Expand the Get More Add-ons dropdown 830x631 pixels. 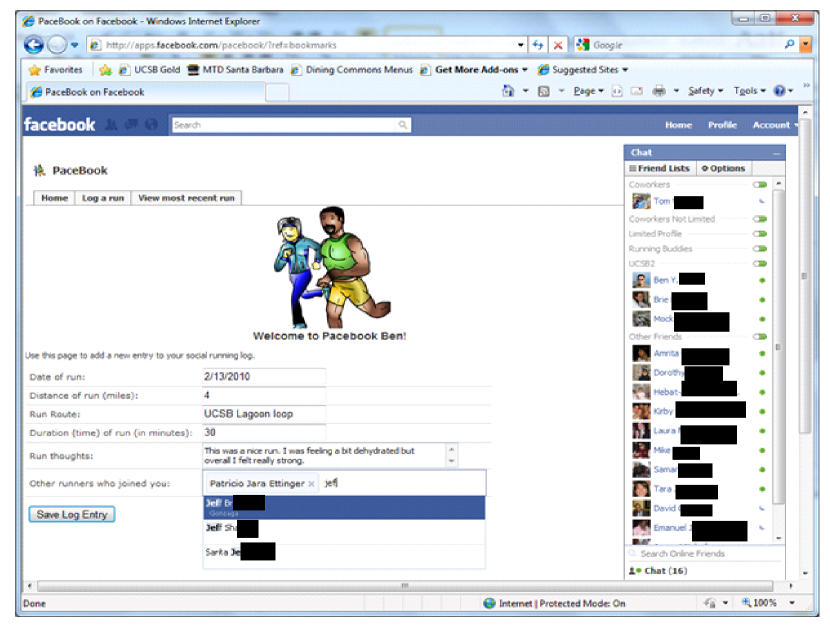pos(525,70)
